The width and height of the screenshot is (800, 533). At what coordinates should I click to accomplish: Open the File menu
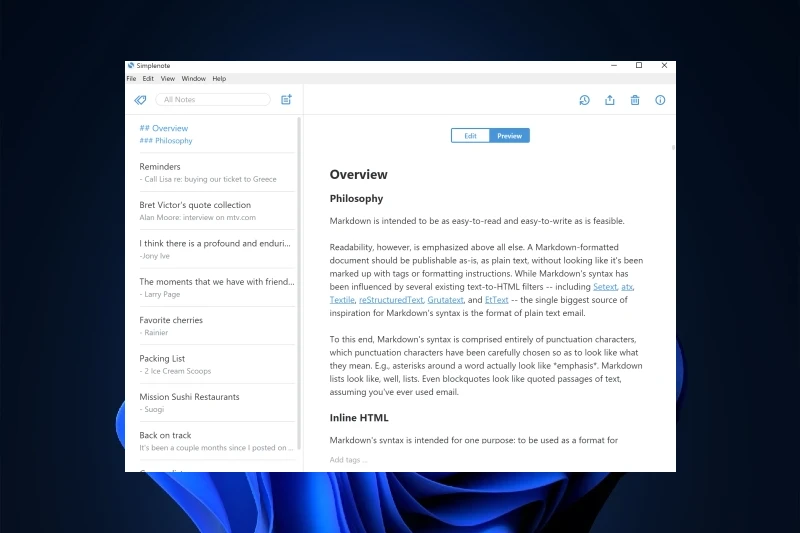[131, 79]
